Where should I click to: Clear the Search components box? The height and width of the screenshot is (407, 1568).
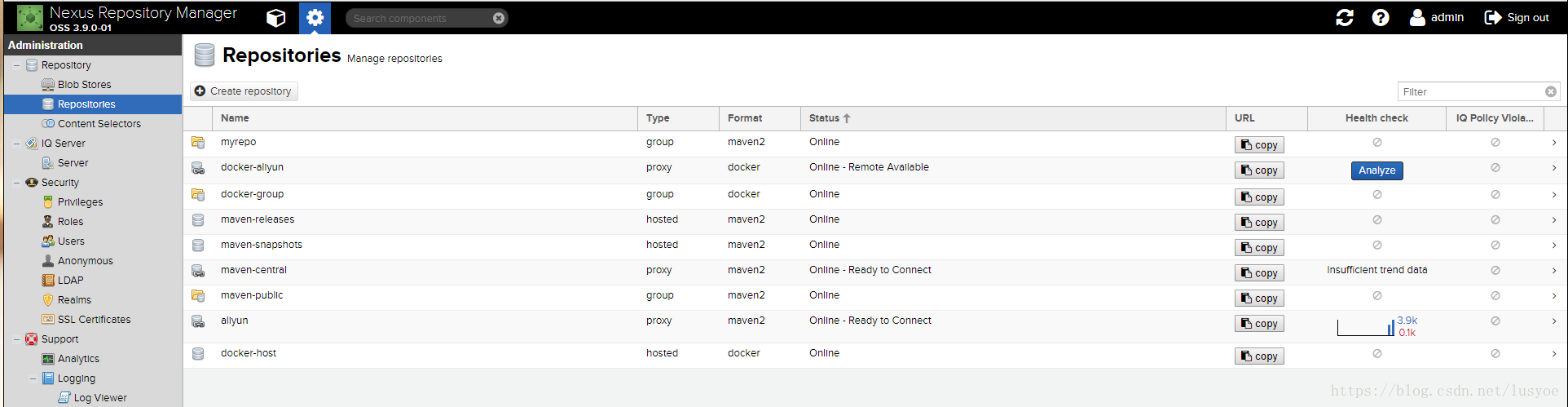coord(499,18)
